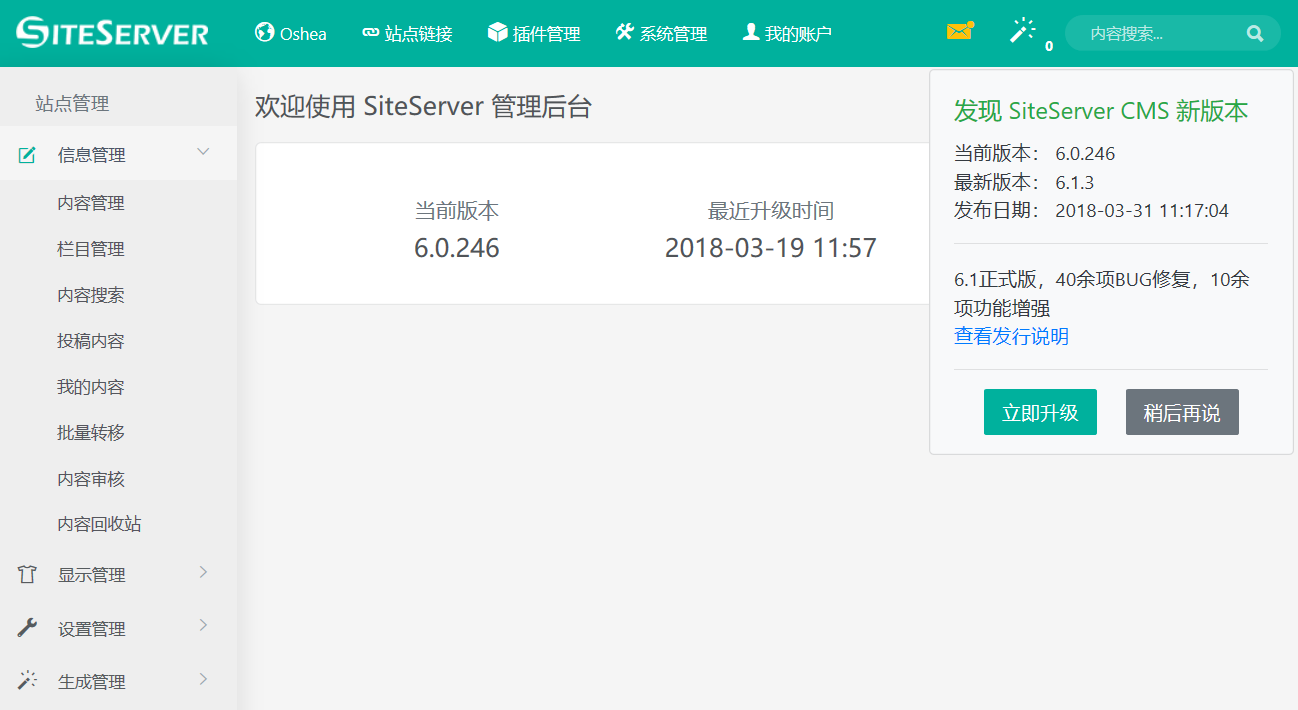Click the globe icon beside Oshea

(265, 32)
